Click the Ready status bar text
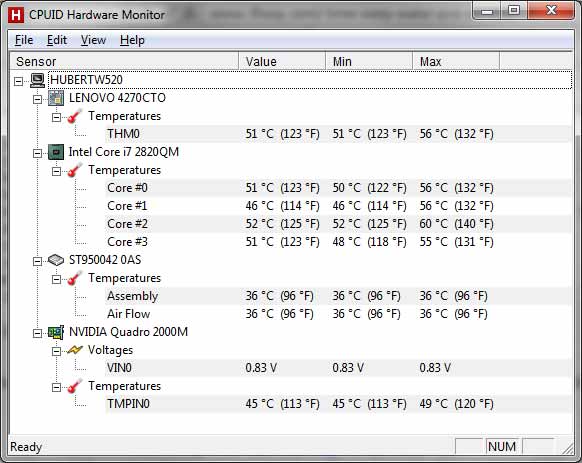The height and width of the screenshot is (463, 582). coord(26,447)
